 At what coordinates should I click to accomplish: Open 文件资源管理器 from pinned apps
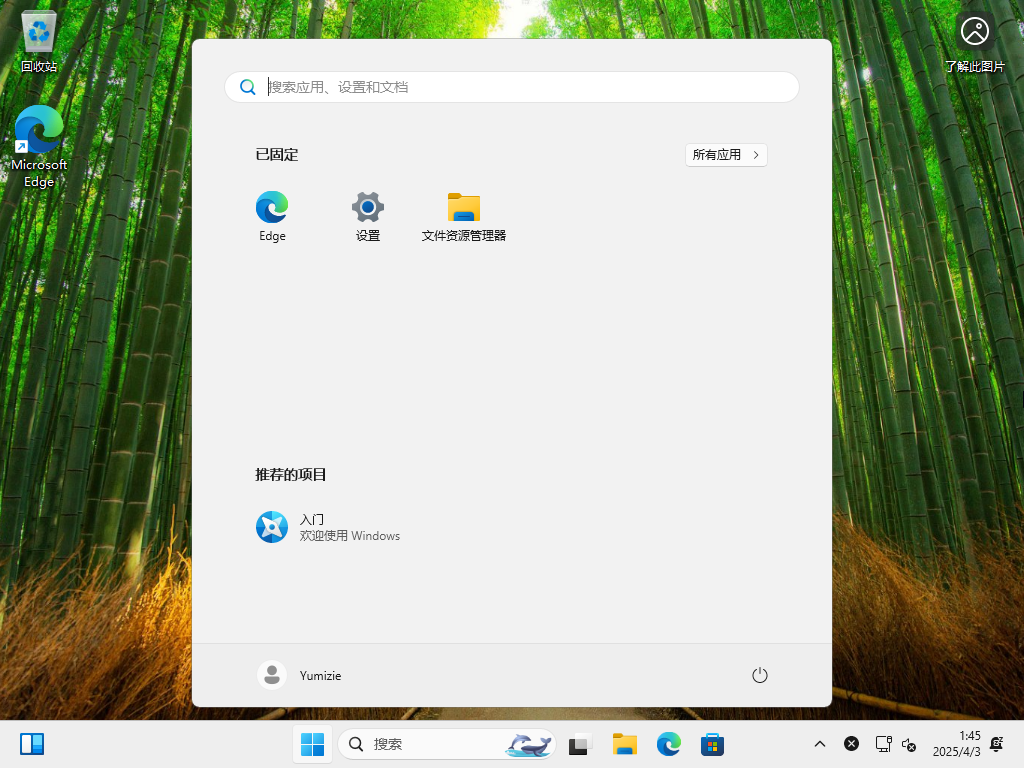463,207
